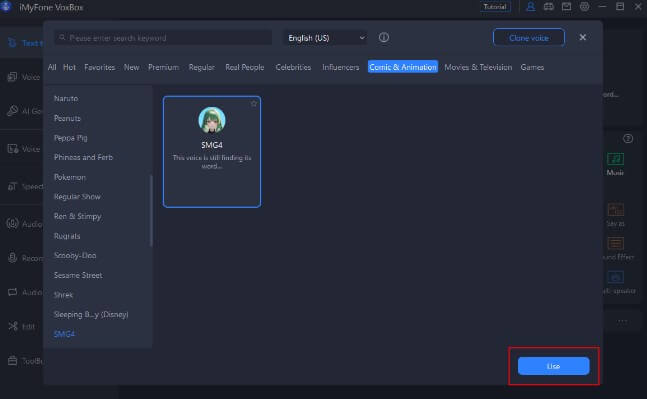
Task: Open the ToolBox sidebar icon
Action: click(x=12, y=361)
